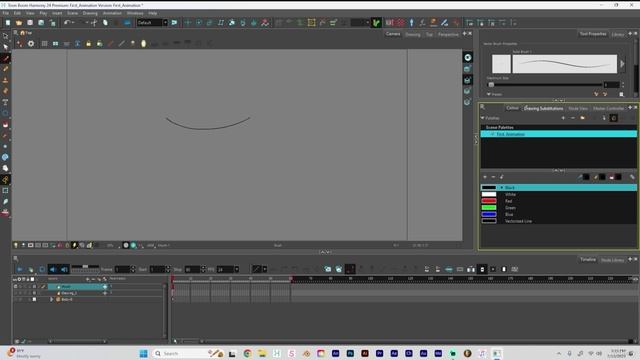This screenshot has width=640, height=360.
Task: Switch to the Node View tab
Action: 578,108
